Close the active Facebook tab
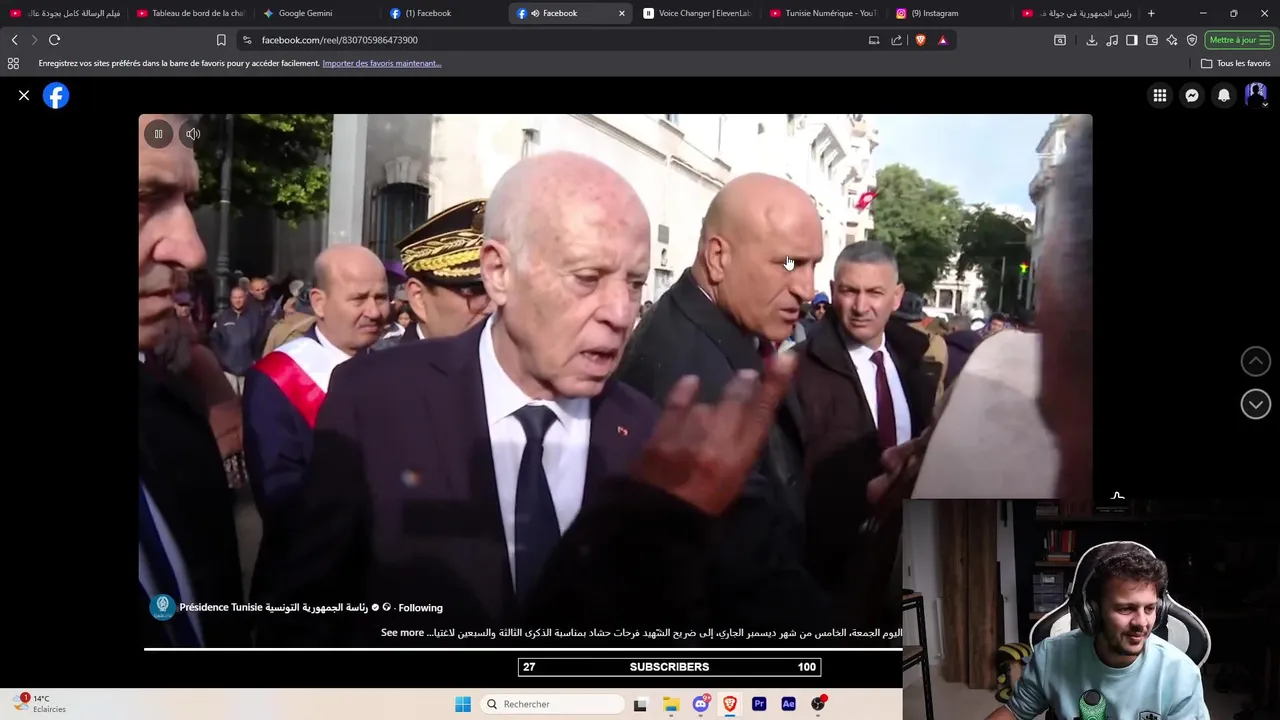This screenshot has height=720, width=1280. pos(621,13)
